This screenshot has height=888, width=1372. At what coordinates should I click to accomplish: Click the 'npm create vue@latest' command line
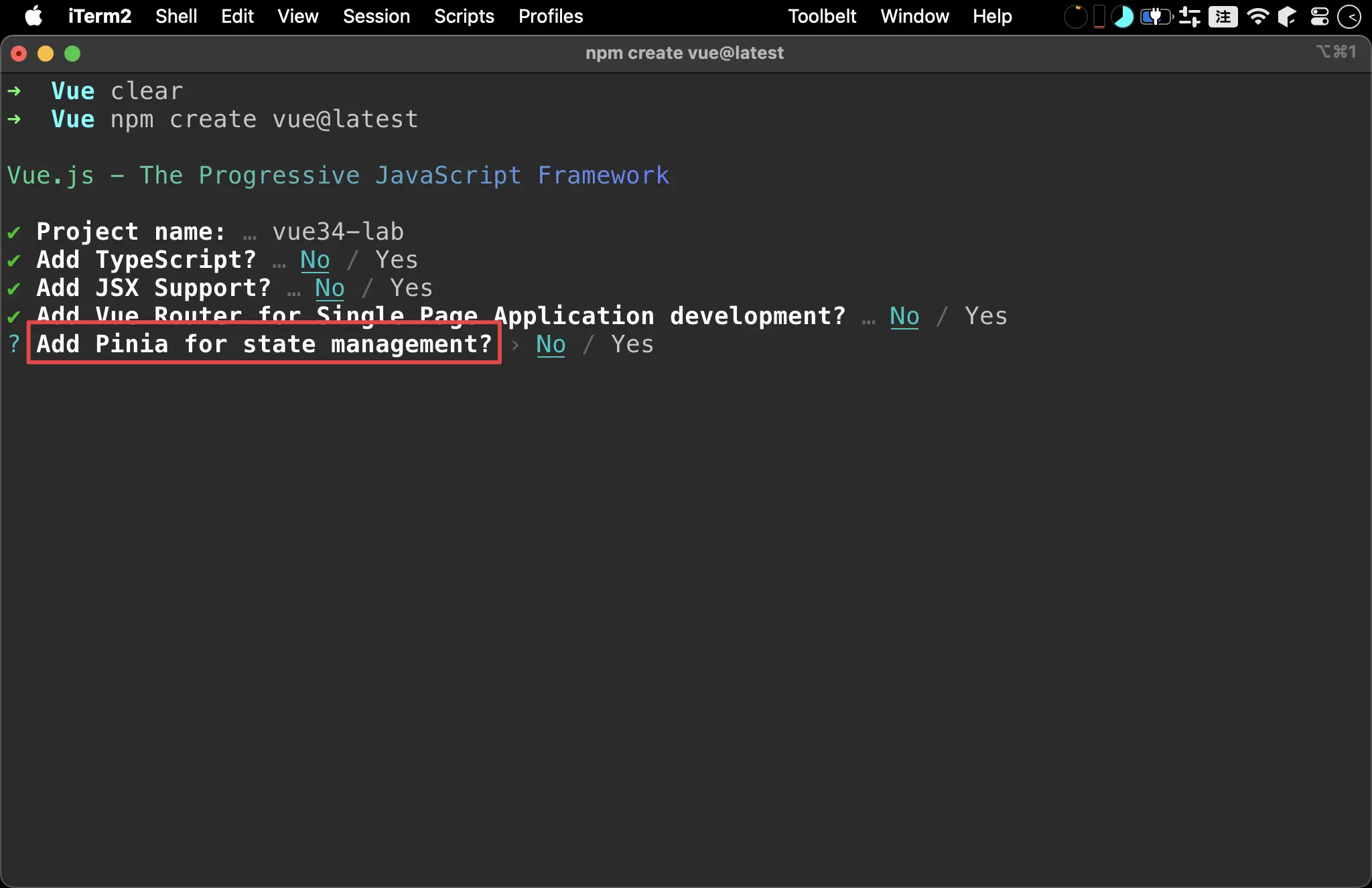click(264, 119)
